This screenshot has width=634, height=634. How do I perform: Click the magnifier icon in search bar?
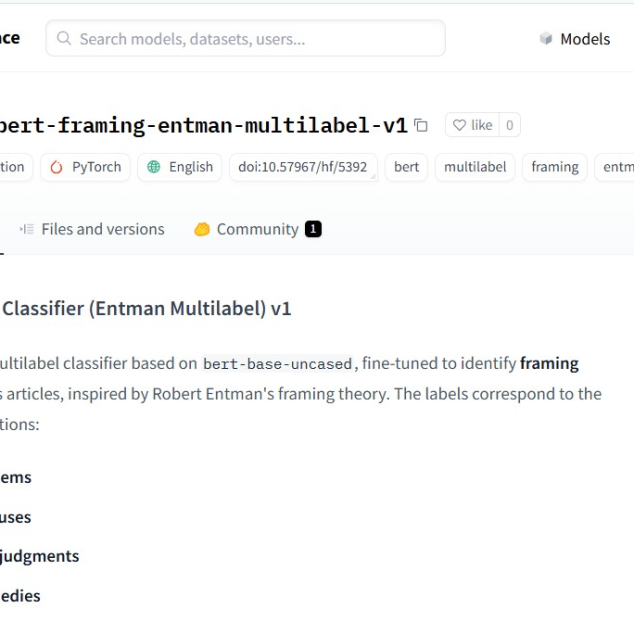pyautogui.click(x=64, y=39)
